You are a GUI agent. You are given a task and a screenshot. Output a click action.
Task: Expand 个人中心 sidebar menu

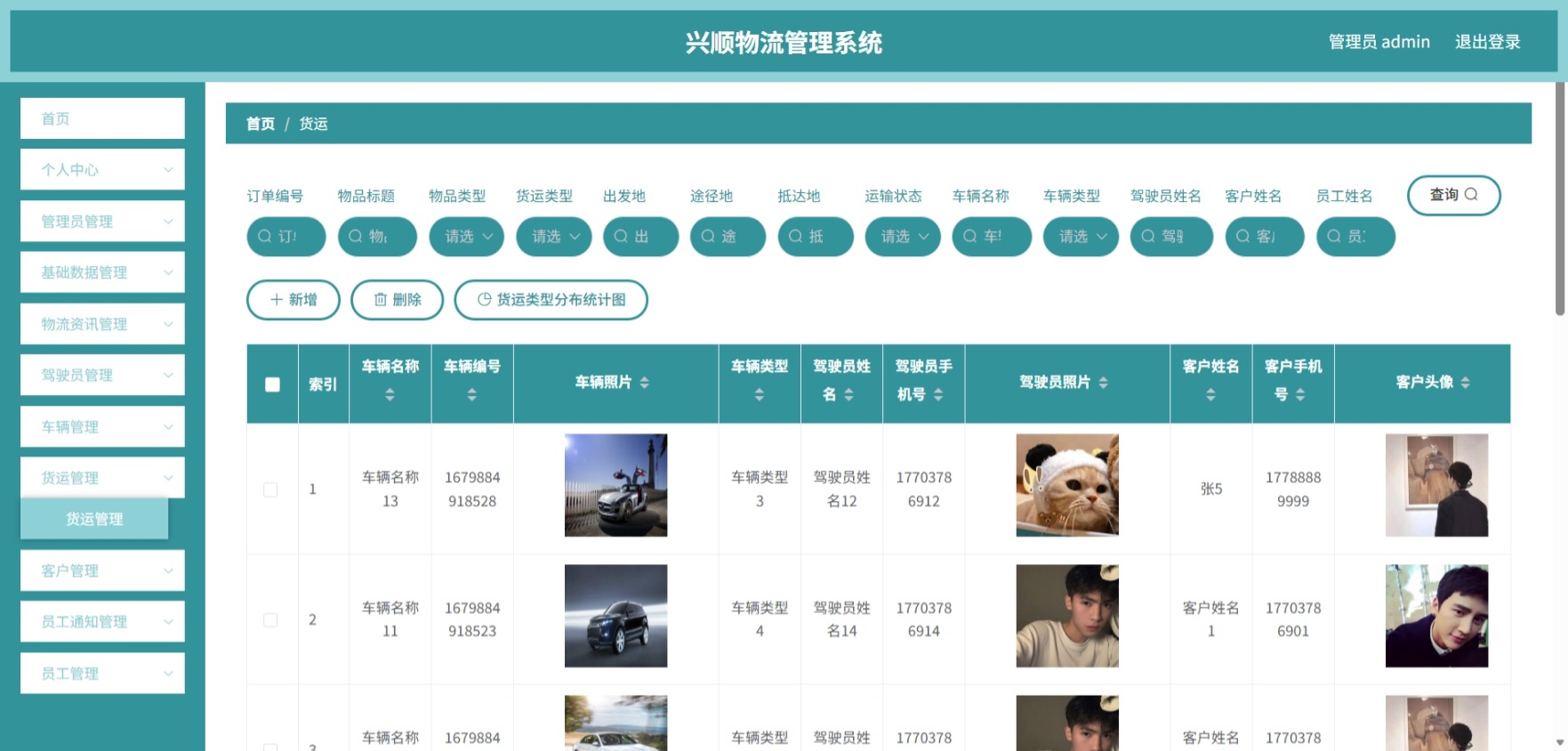click(x=102, y=170)
